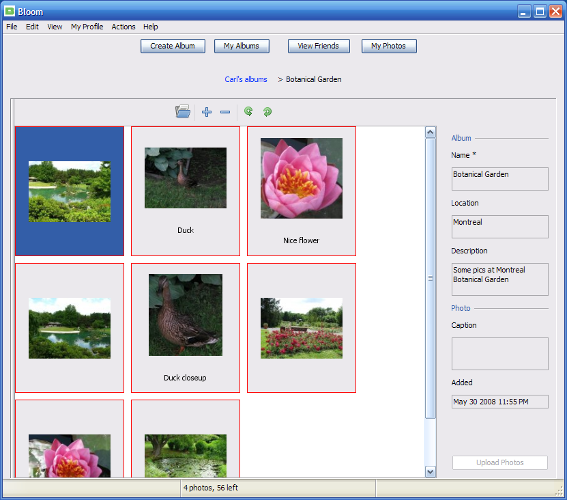Click the Duck caption text
The width and height of the screenshot is (567, 500).
click(x=186, y=230)
